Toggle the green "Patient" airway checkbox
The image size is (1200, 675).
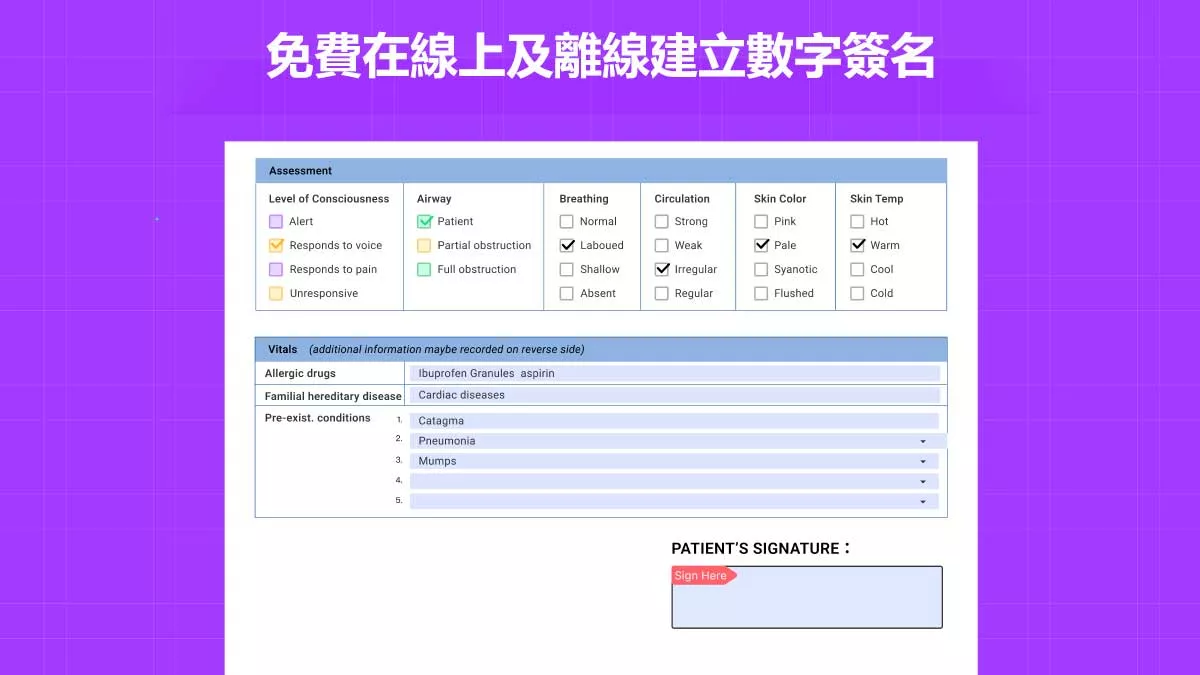tap(422, 221)
